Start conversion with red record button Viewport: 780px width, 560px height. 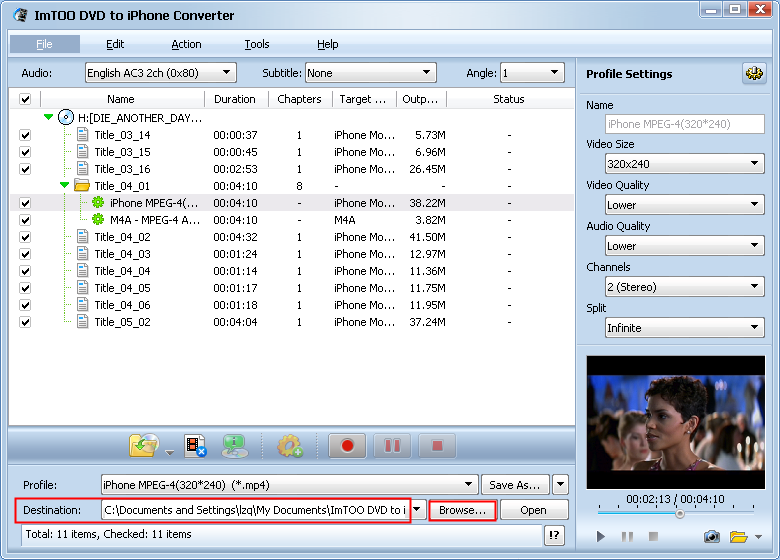coord(347,446)
